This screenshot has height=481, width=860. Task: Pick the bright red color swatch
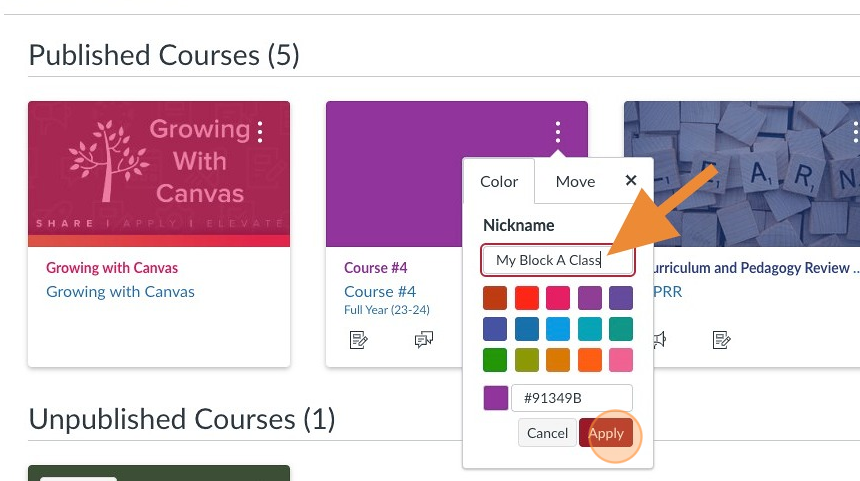527,298
